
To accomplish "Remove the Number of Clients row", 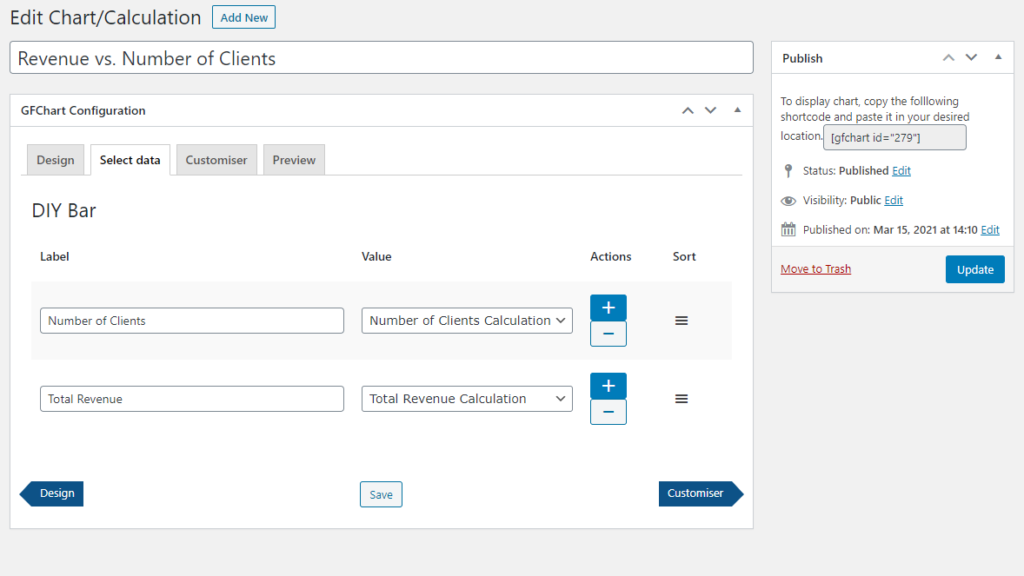I will pos(608,334).
